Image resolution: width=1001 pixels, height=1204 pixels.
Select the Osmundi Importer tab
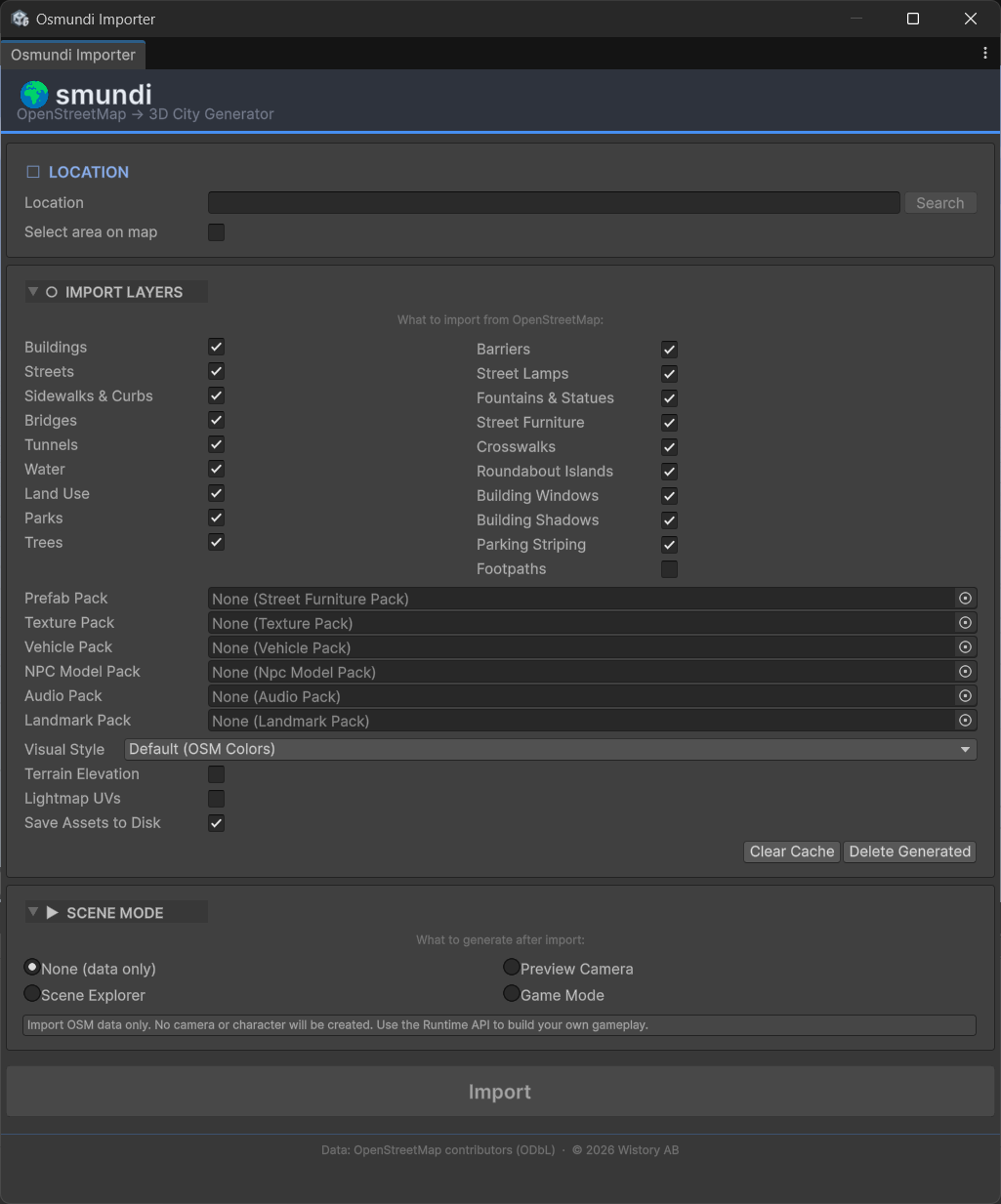72,55
